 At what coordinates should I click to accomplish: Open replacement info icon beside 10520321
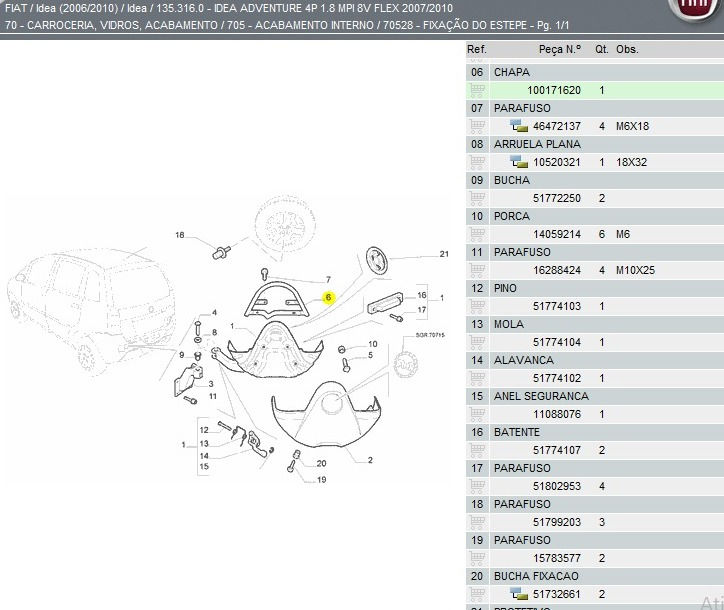click(519, 162)
